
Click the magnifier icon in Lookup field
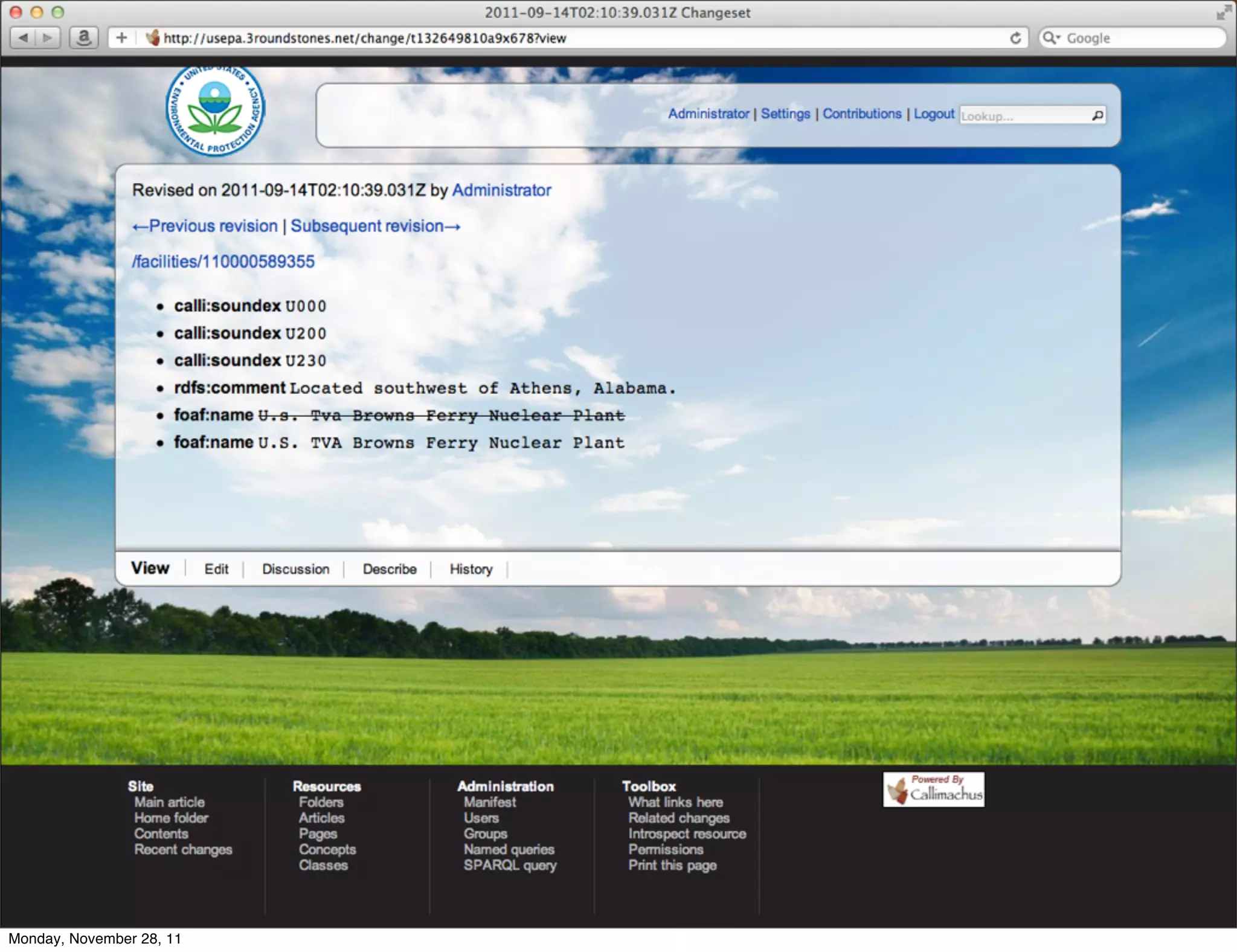click(1097, 115)
